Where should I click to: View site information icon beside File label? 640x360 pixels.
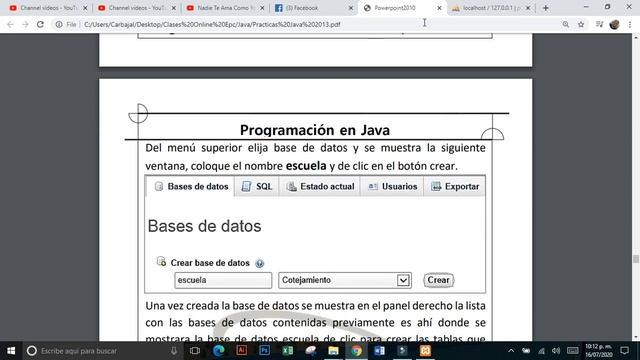[x=59, y=24]
